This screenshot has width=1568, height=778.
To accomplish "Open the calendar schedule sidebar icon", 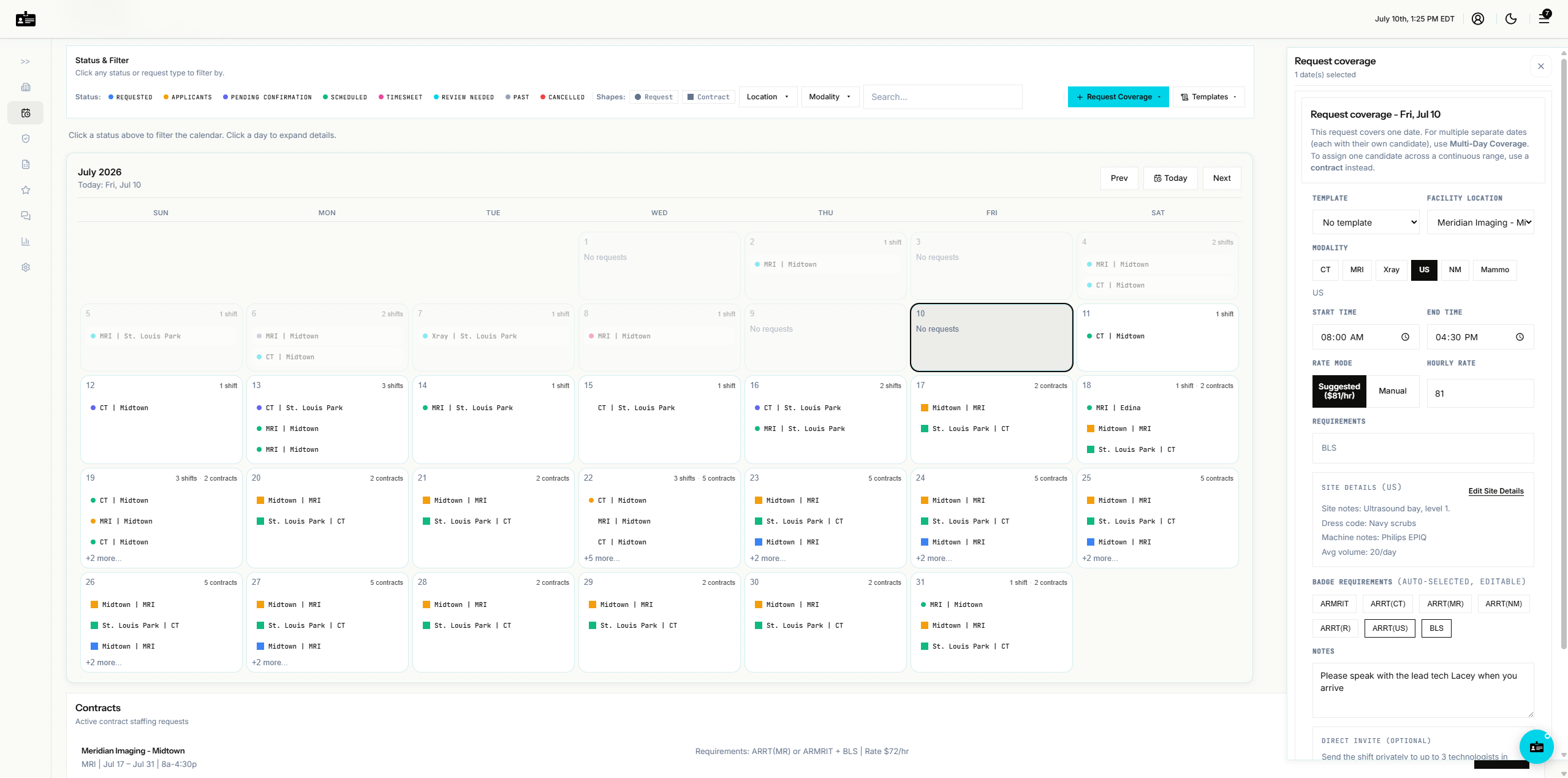I will point(26,113).
